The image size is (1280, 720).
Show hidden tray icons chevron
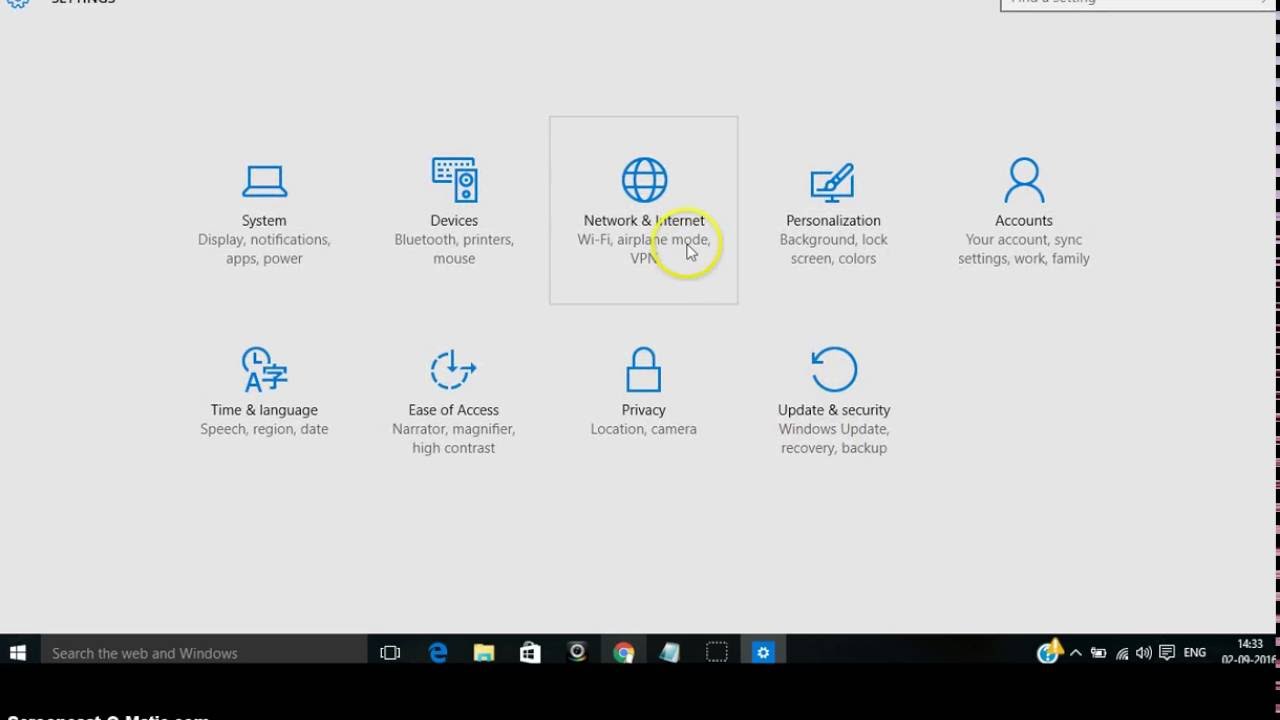[1076, 653]
